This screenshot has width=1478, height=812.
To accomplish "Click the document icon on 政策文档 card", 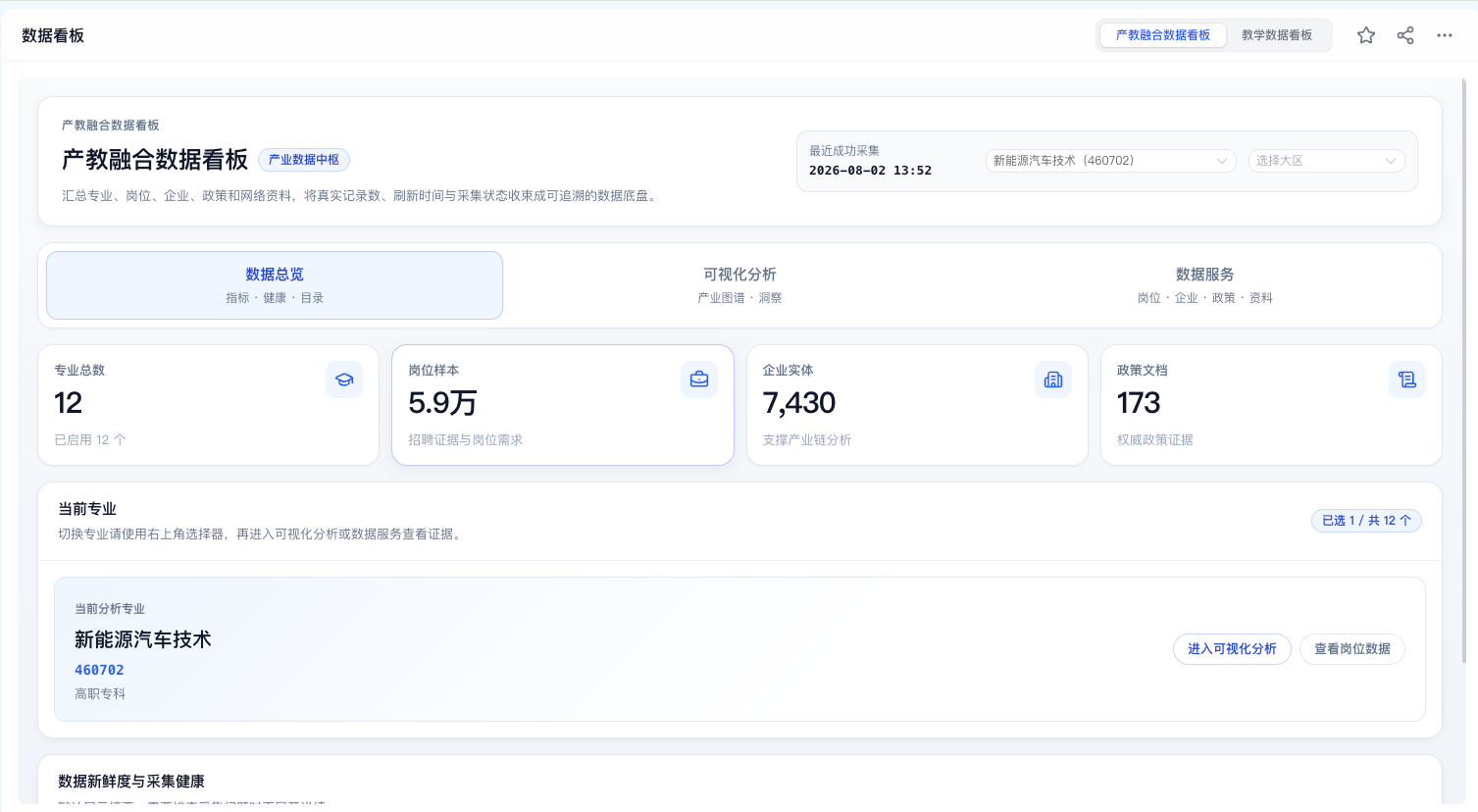I will pyautogui.click(x=1407, y=380).
